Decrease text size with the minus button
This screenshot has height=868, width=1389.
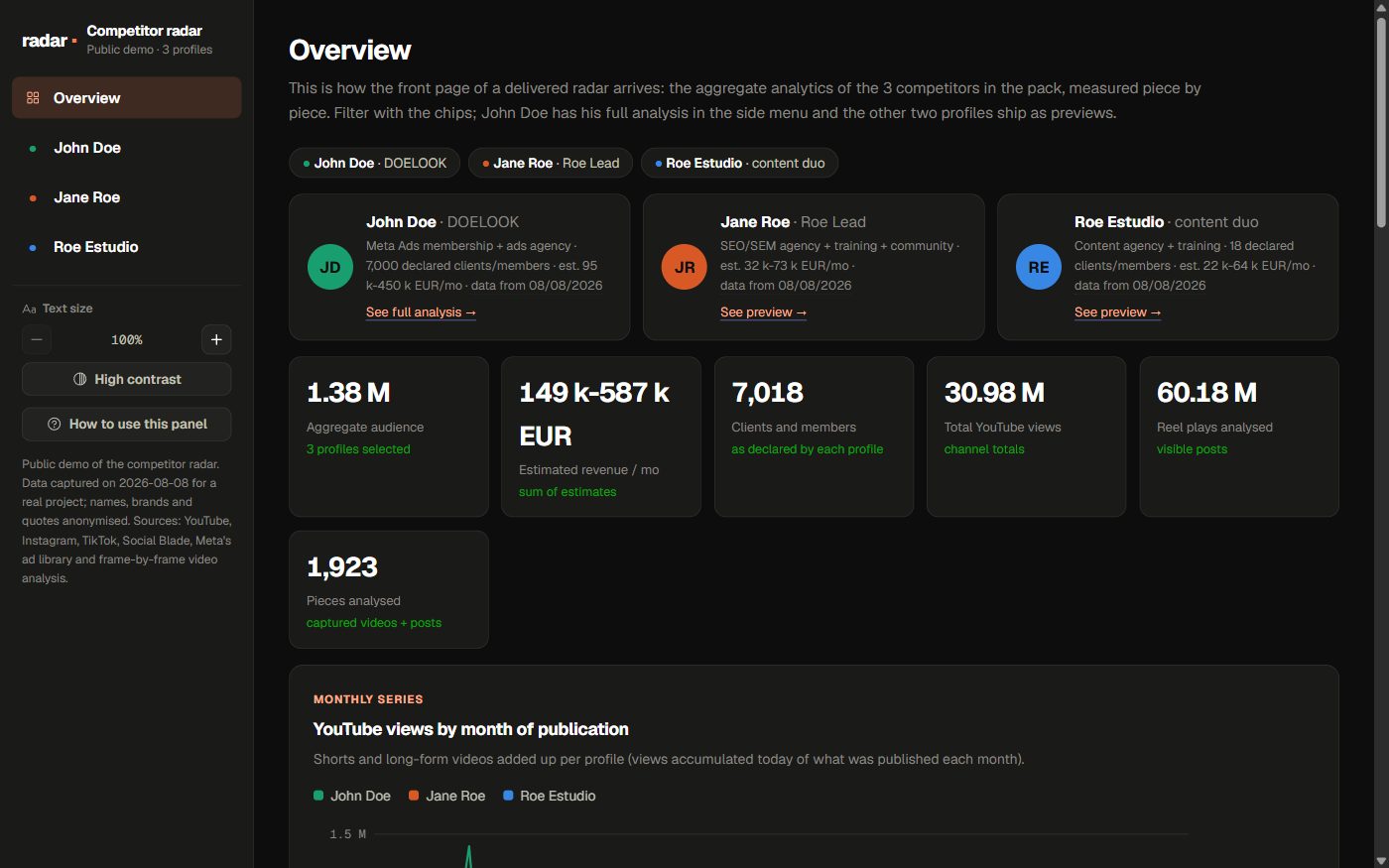point(37,339)
